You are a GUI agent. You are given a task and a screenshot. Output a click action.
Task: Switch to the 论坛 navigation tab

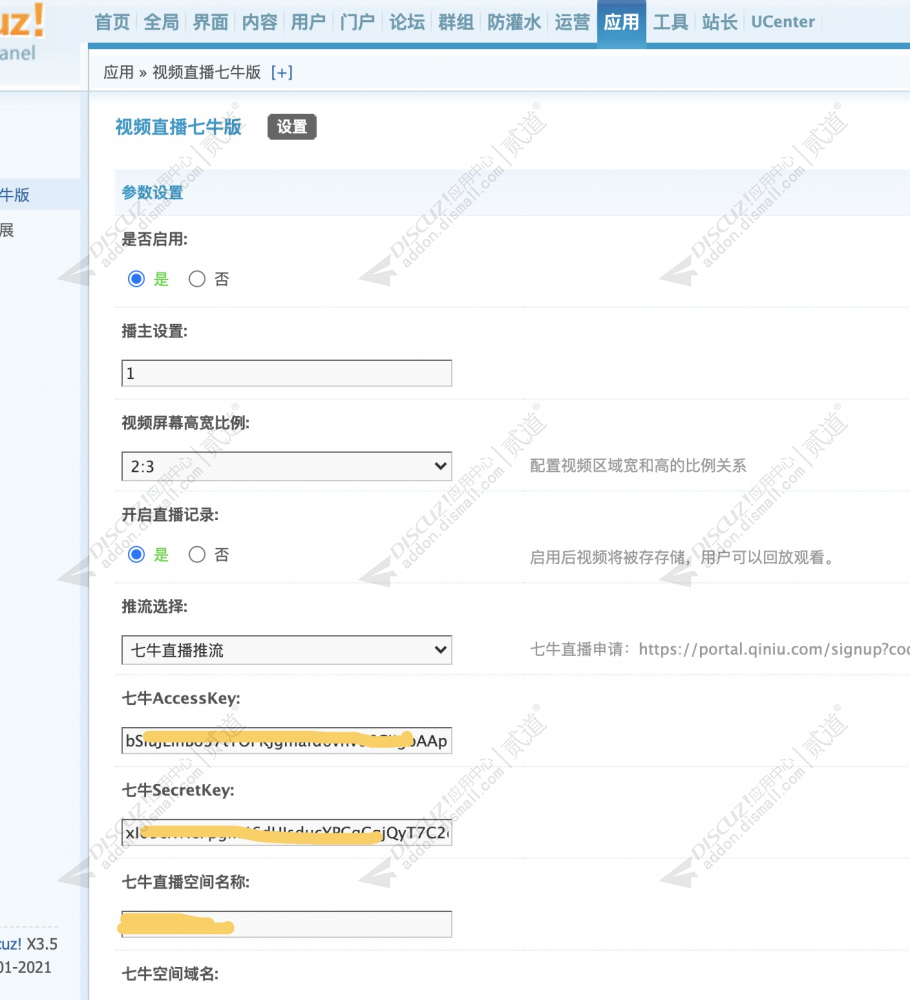pos(407,22)
